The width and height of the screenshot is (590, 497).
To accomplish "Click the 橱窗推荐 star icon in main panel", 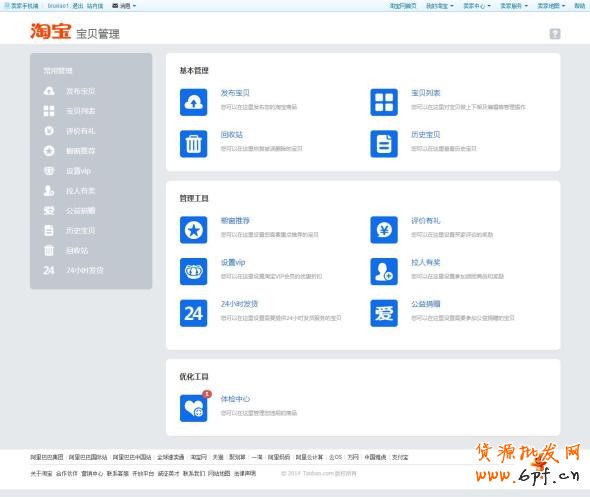I will pyautogui.click(x=193, y=230).
